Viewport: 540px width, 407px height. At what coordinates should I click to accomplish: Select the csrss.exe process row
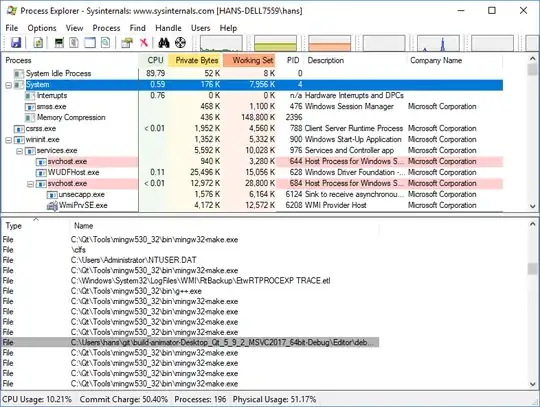(x=252, y=128)
